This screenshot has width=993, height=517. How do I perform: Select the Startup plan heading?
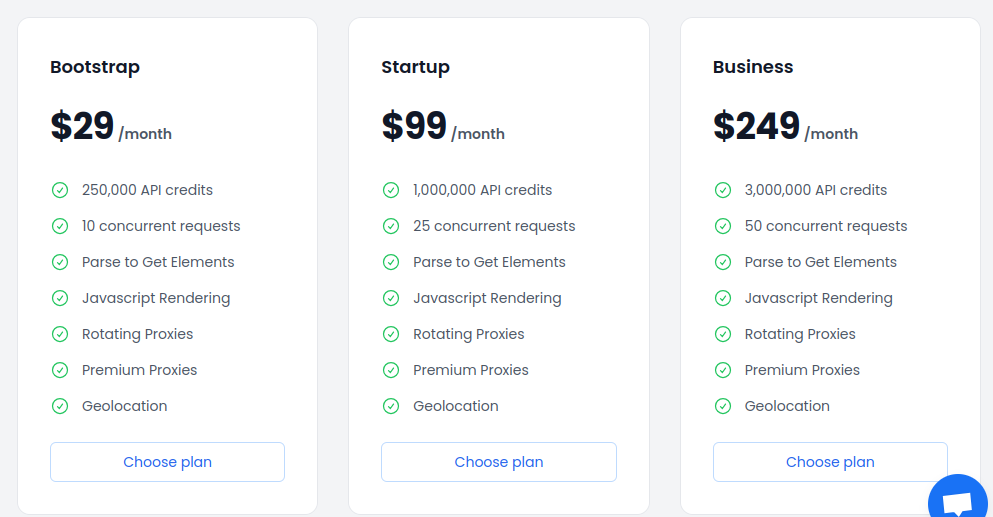[x=415, y=67]
